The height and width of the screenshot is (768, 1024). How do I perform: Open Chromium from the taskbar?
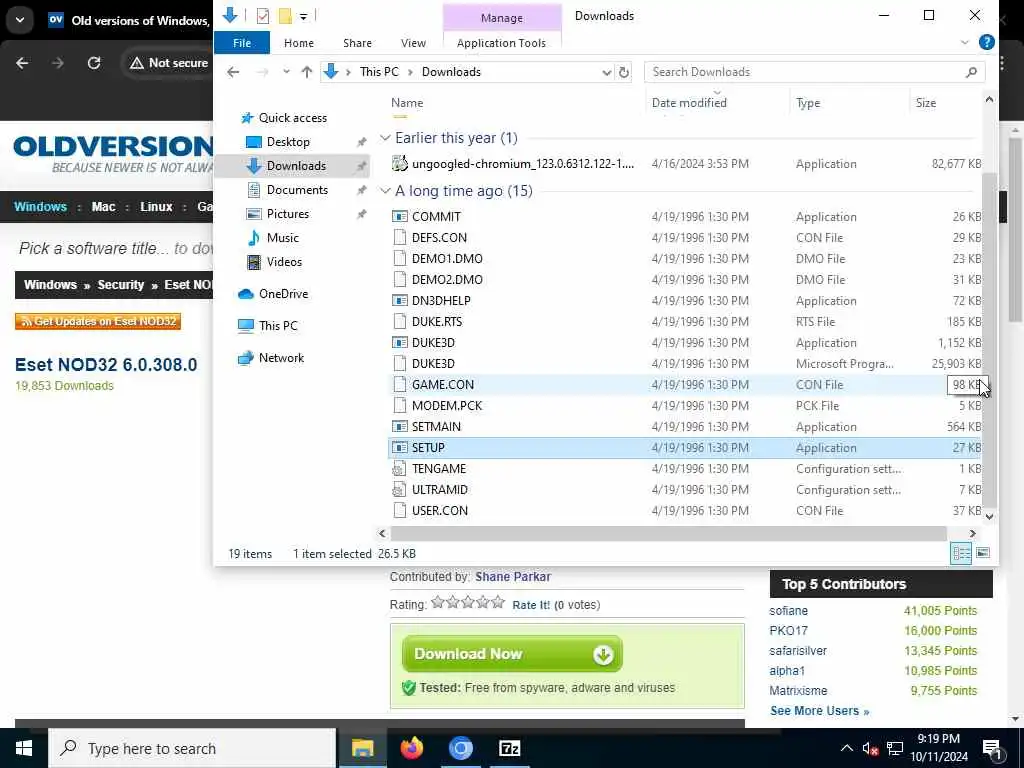point(460,748)
